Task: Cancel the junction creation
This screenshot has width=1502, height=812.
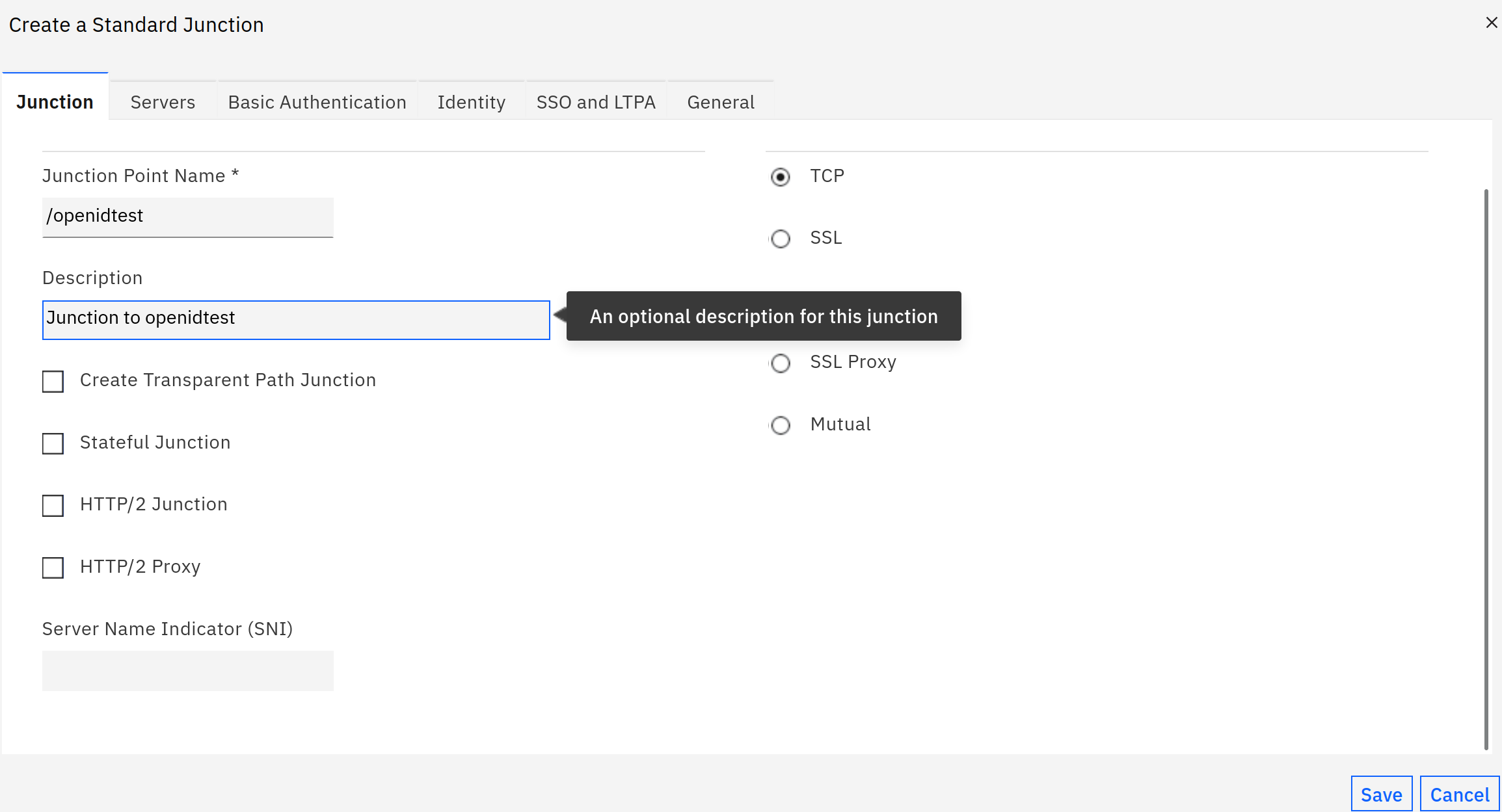Action: point(1459,794)
